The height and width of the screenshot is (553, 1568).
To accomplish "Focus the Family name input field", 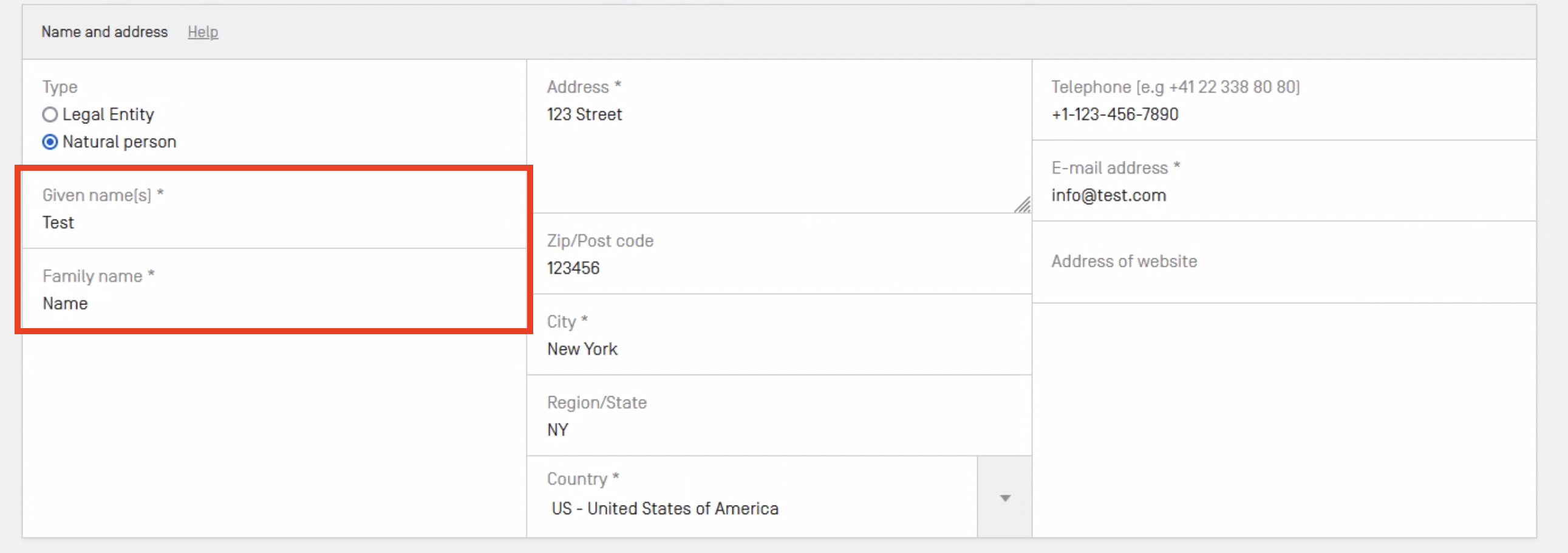I will pyautogui.click(x=274, y=303).
